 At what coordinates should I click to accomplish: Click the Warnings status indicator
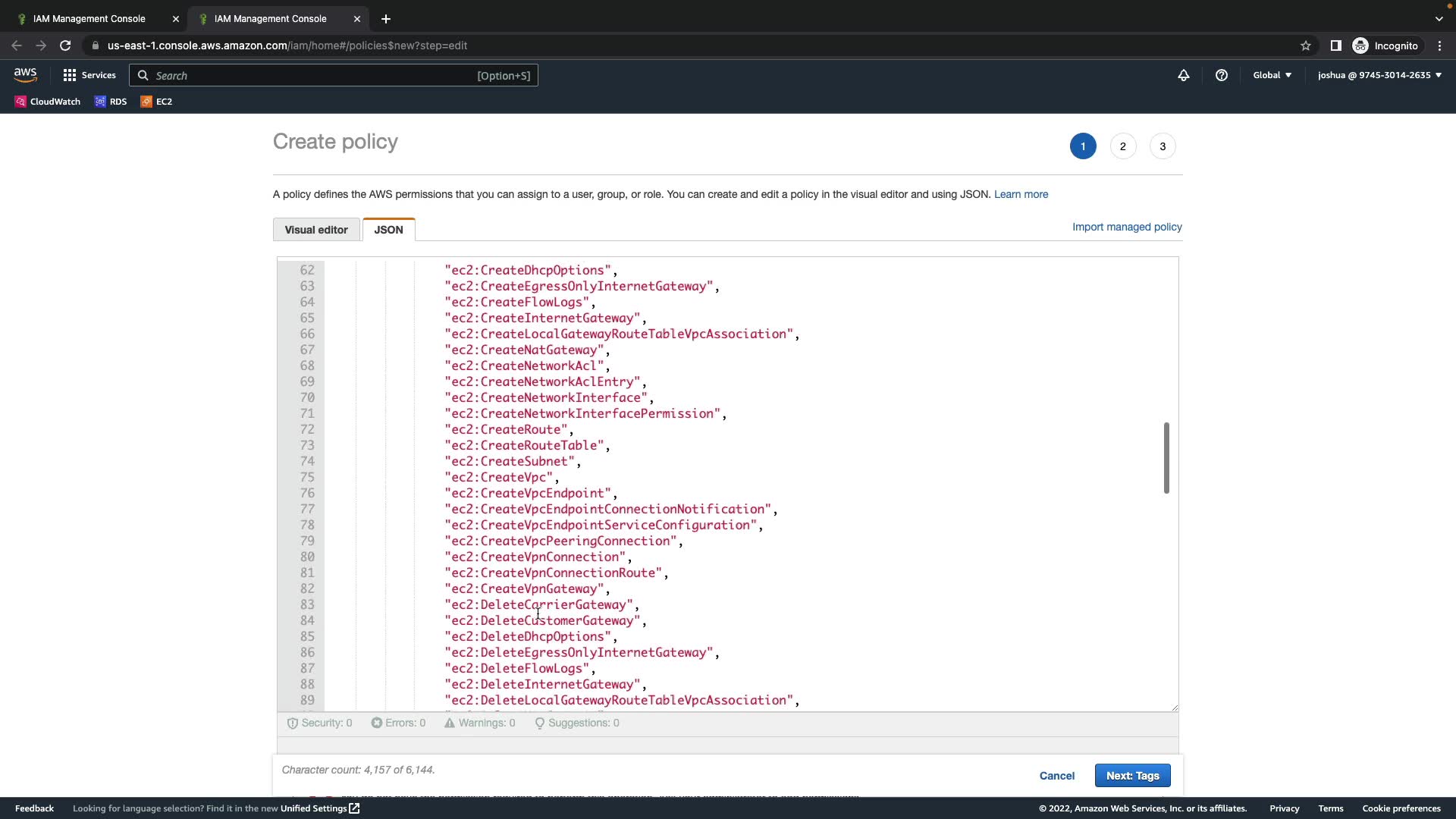tap(479, 723)
